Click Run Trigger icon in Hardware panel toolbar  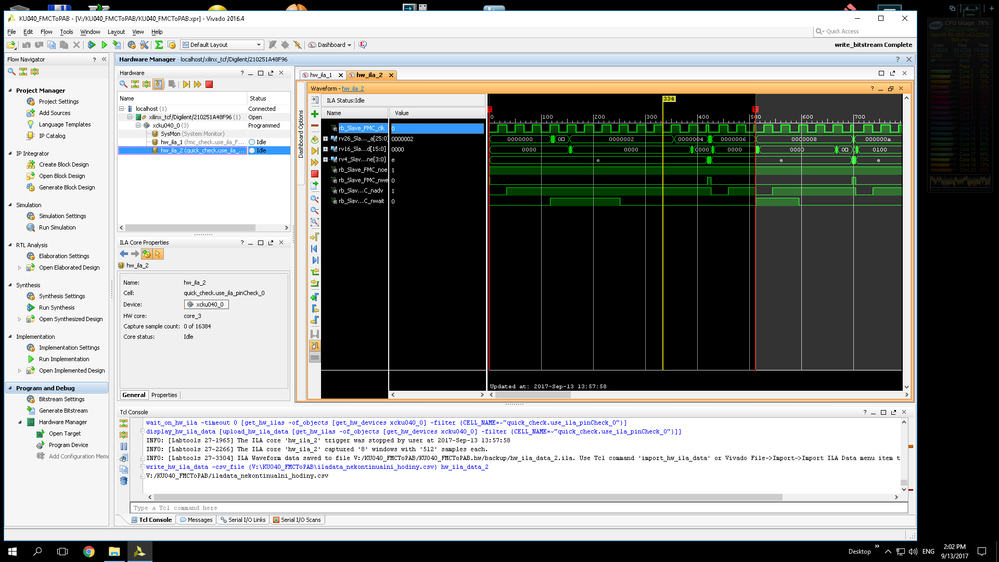[x=186, y=84]
